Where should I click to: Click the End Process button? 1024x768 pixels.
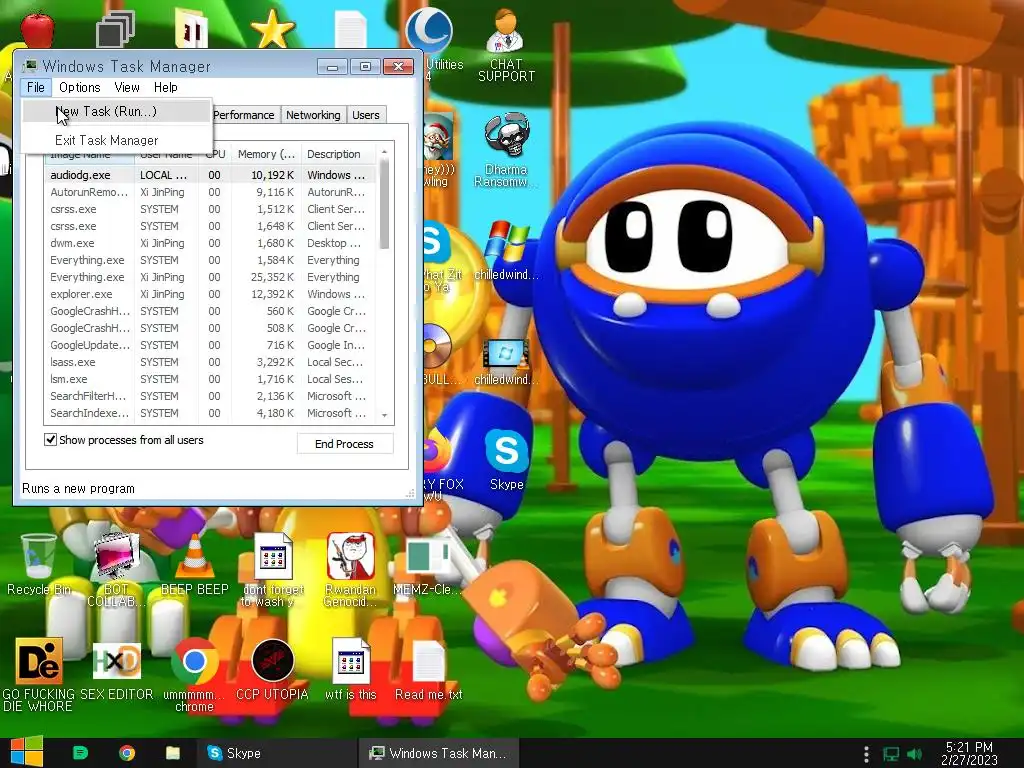click(x=345, y=444)
